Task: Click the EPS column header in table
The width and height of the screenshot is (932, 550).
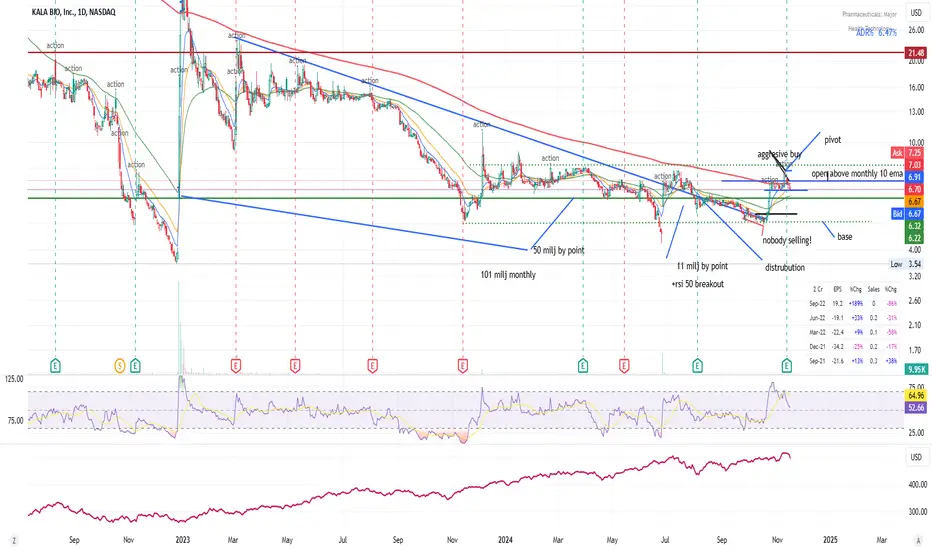Action: (837, 290)
